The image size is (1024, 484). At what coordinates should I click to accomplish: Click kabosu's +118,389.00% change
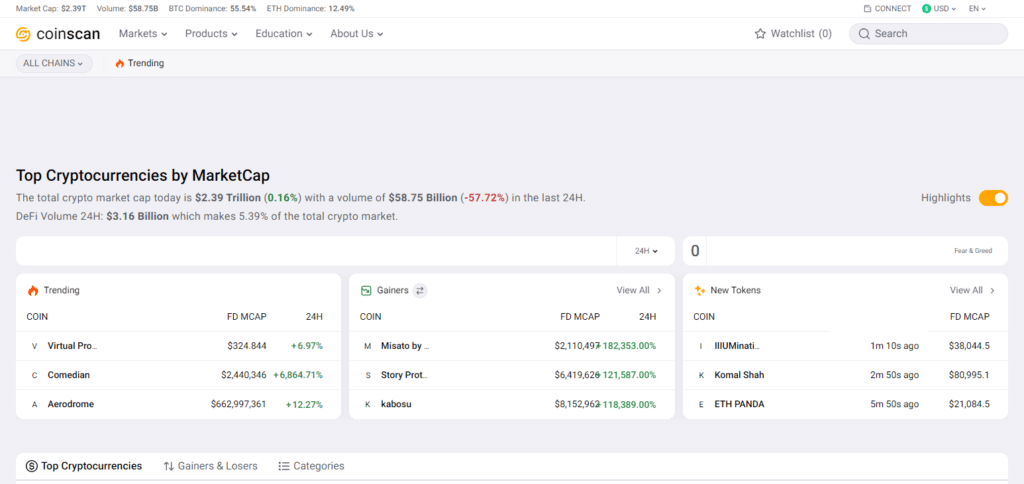coord(626,404)
